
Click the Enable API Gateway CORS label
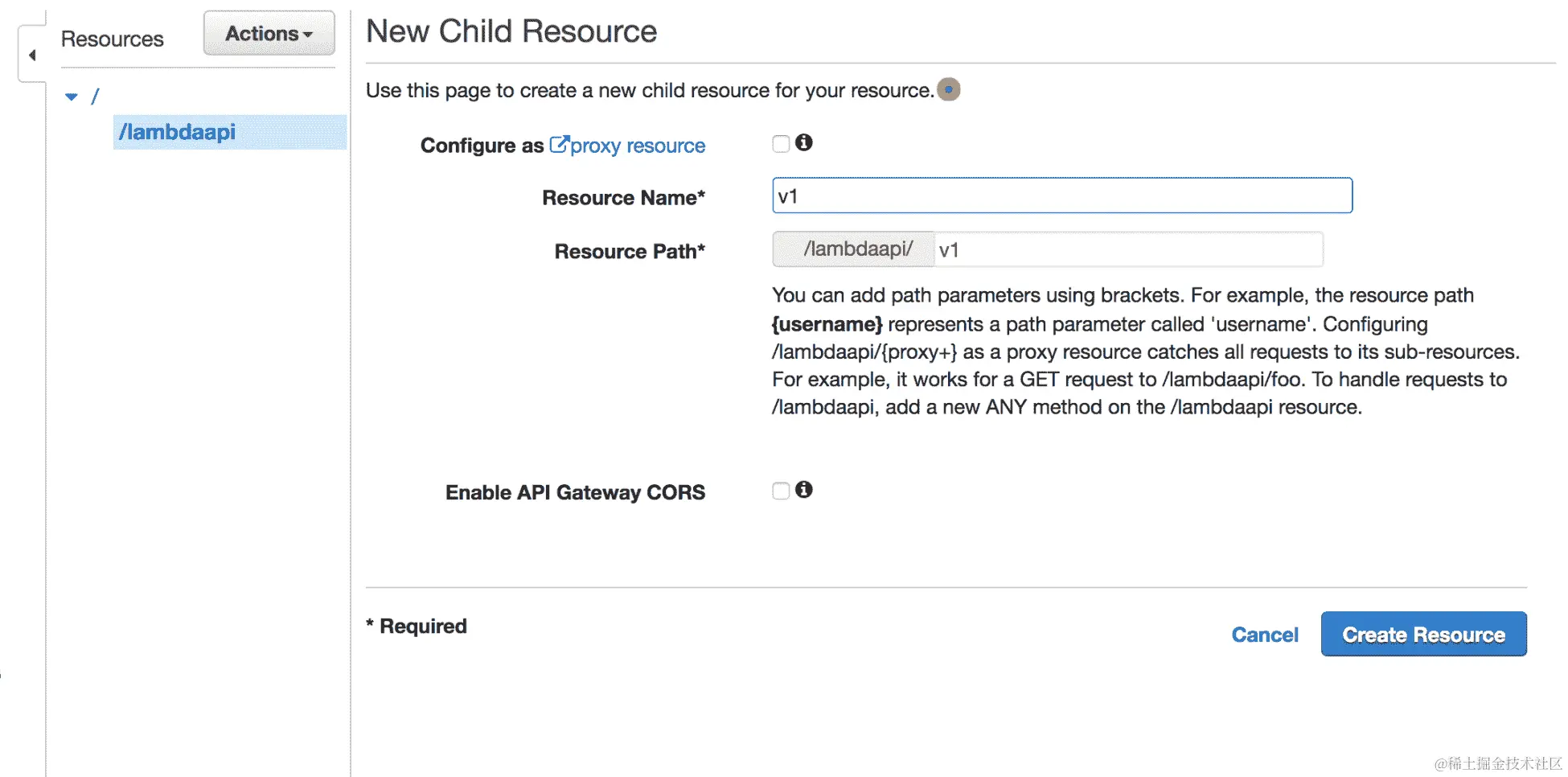[x=575, y=492]
